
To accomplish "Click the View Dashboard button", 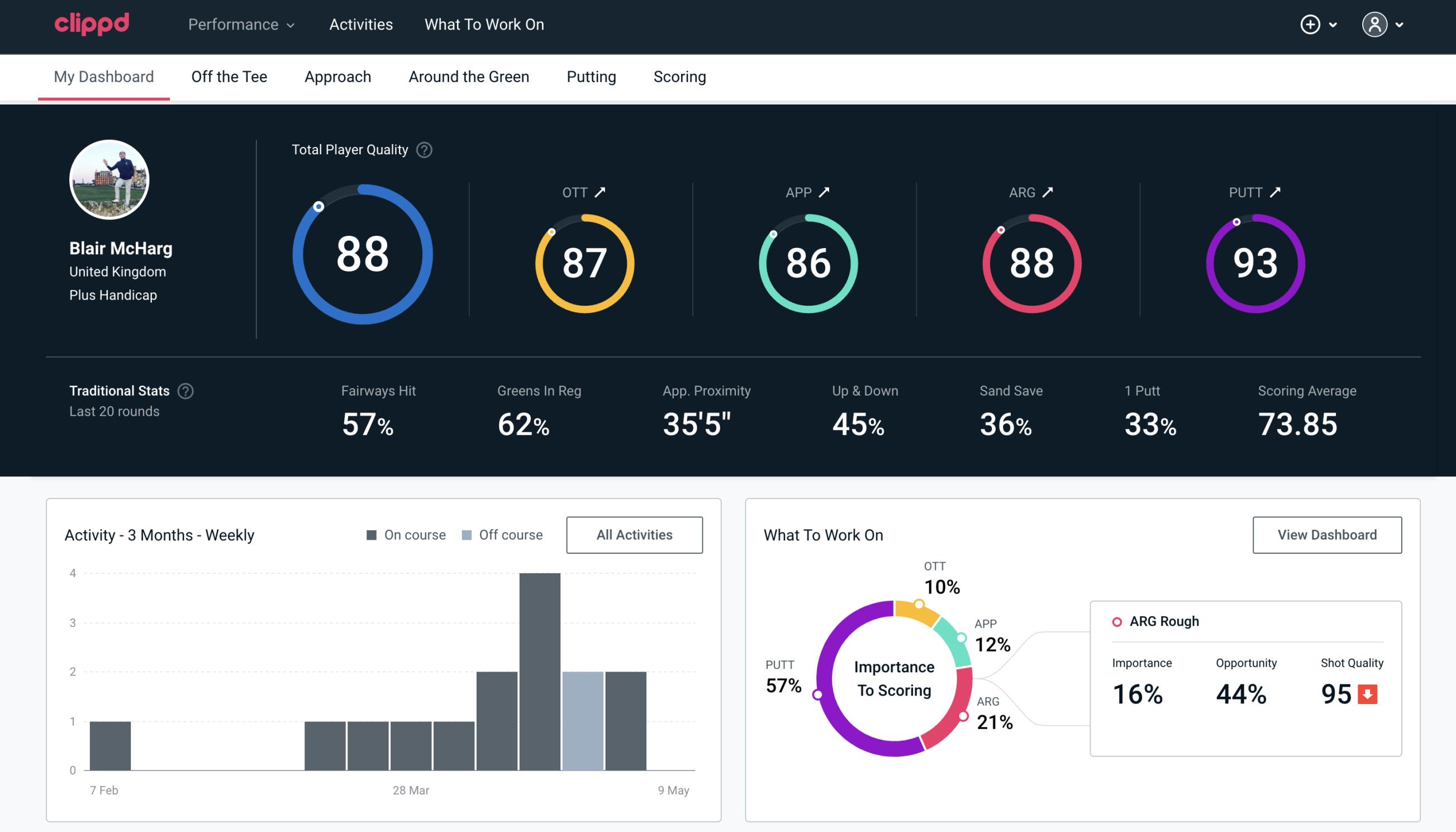I will (x=1327, y=534).
